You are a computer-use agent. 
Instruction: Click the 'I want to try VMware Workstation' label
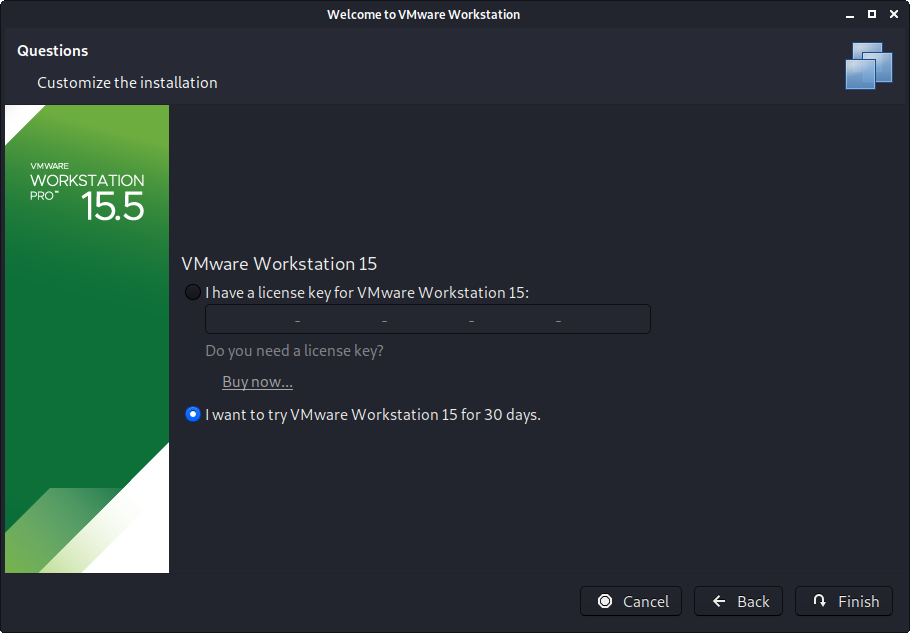(x=372, y=414)
